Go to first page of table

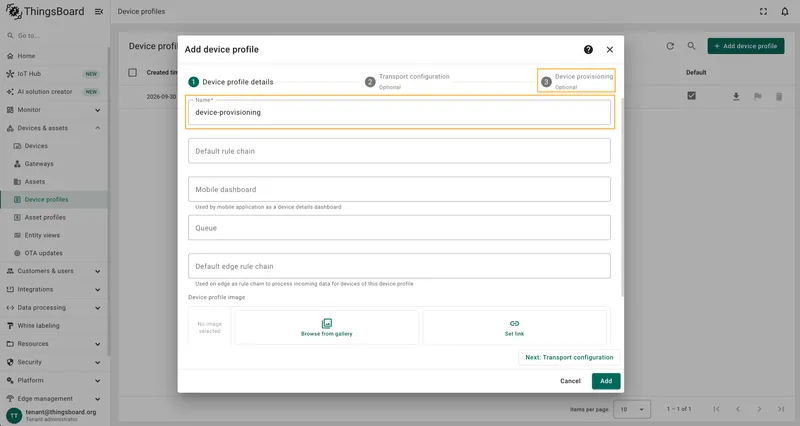click(716, 409)
